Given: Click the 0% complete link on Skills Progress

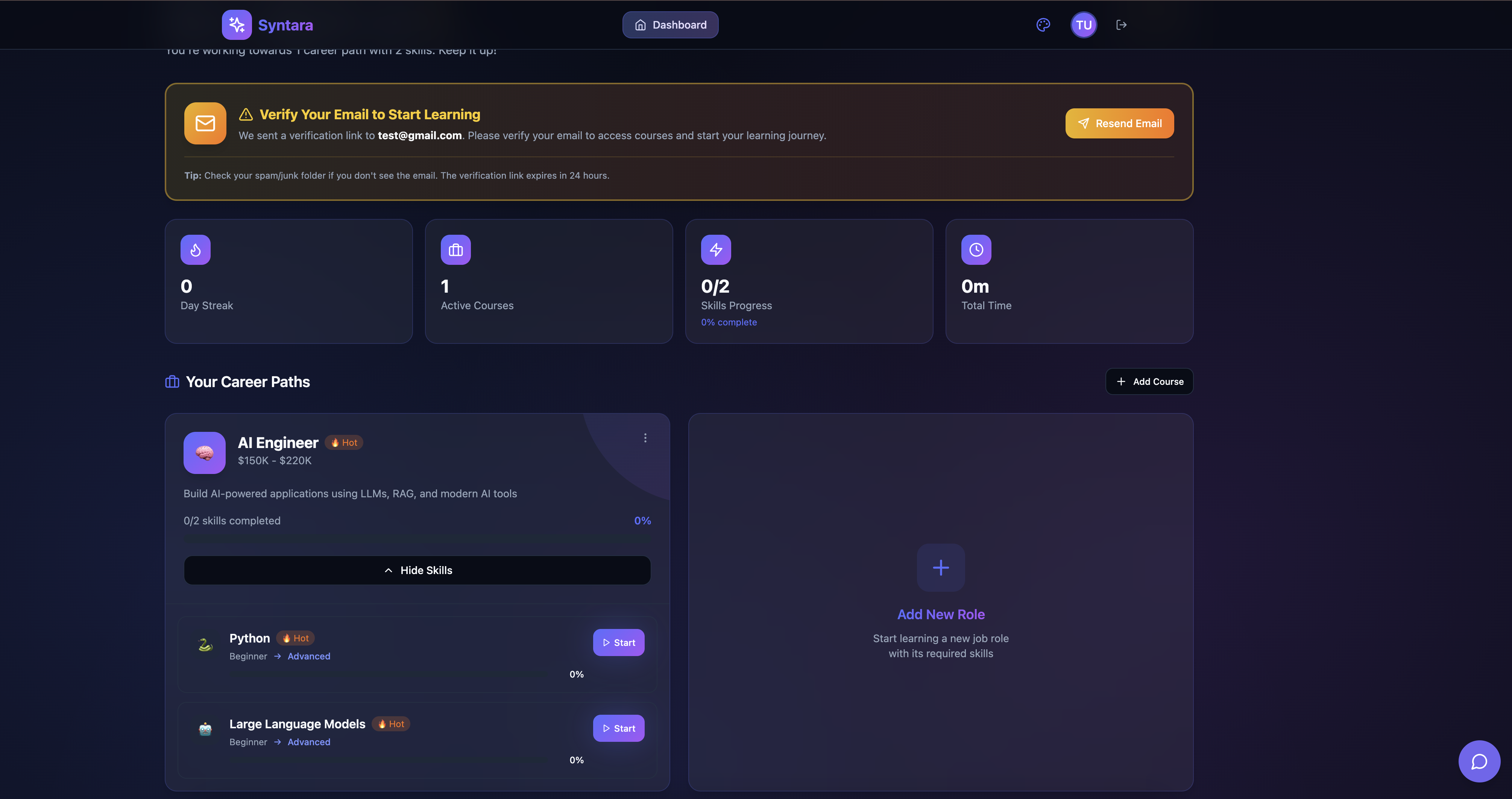Looking at the screenshot, I should (729, 322).
